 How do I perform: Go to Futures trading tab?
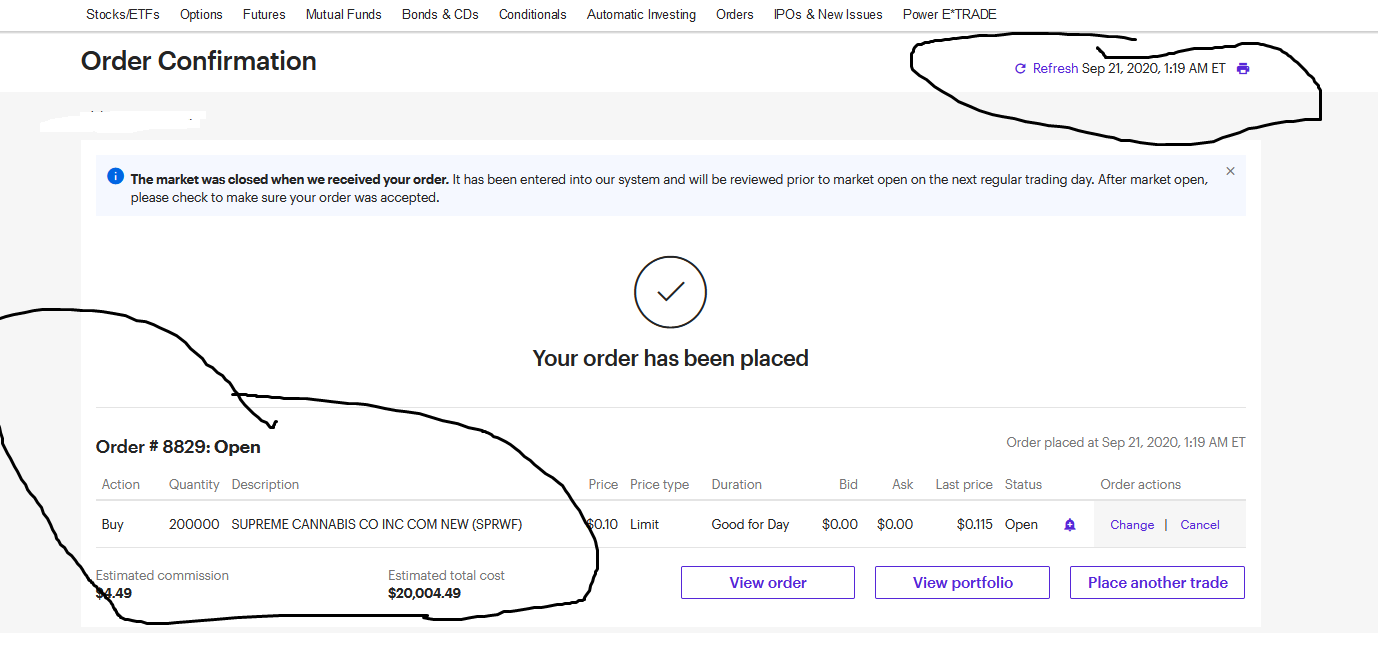(264, 14)
